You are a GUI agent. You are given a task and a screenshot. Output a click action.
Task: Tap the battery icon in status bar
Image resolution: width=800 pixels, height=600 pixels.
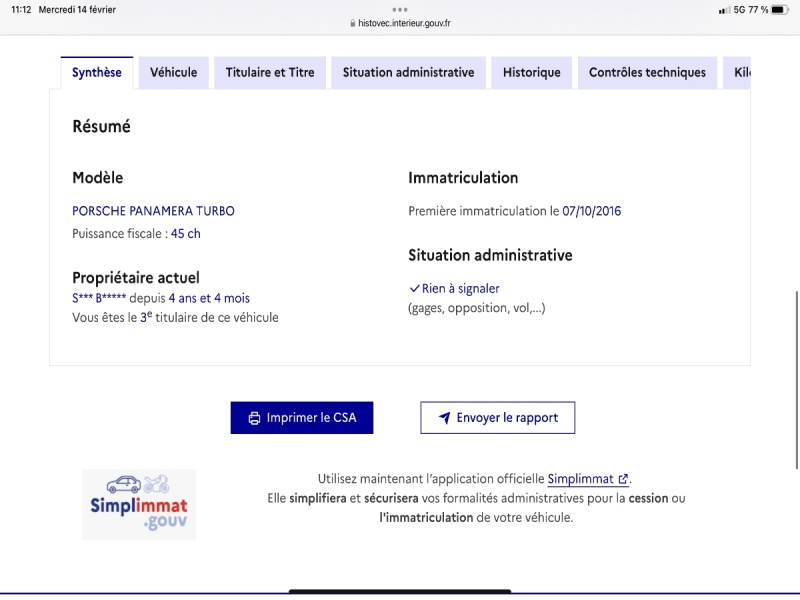point(780,10)
